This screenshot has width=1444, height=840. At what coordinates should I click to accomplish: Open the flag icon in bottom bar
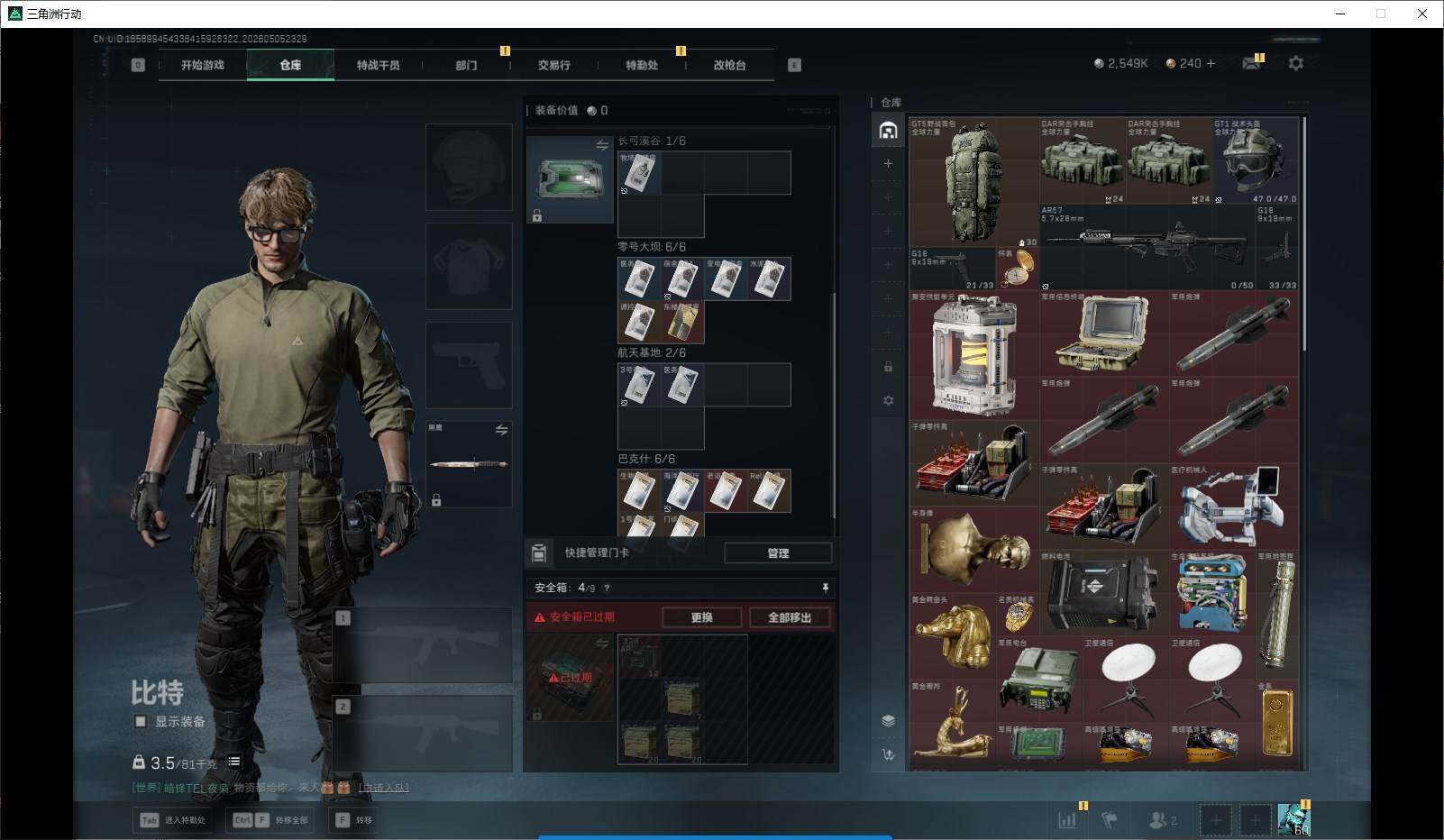(x=1110, y=820)
